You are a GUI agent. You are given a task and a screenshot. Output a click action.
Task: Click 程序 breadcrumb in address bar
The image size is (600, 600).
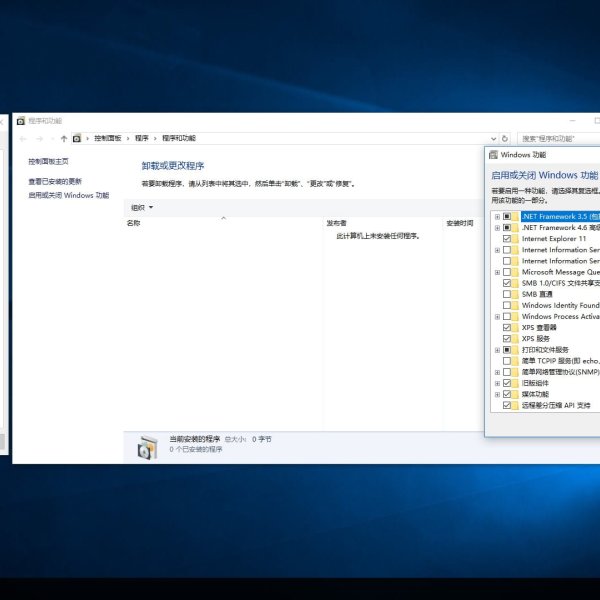click(141, 138)
